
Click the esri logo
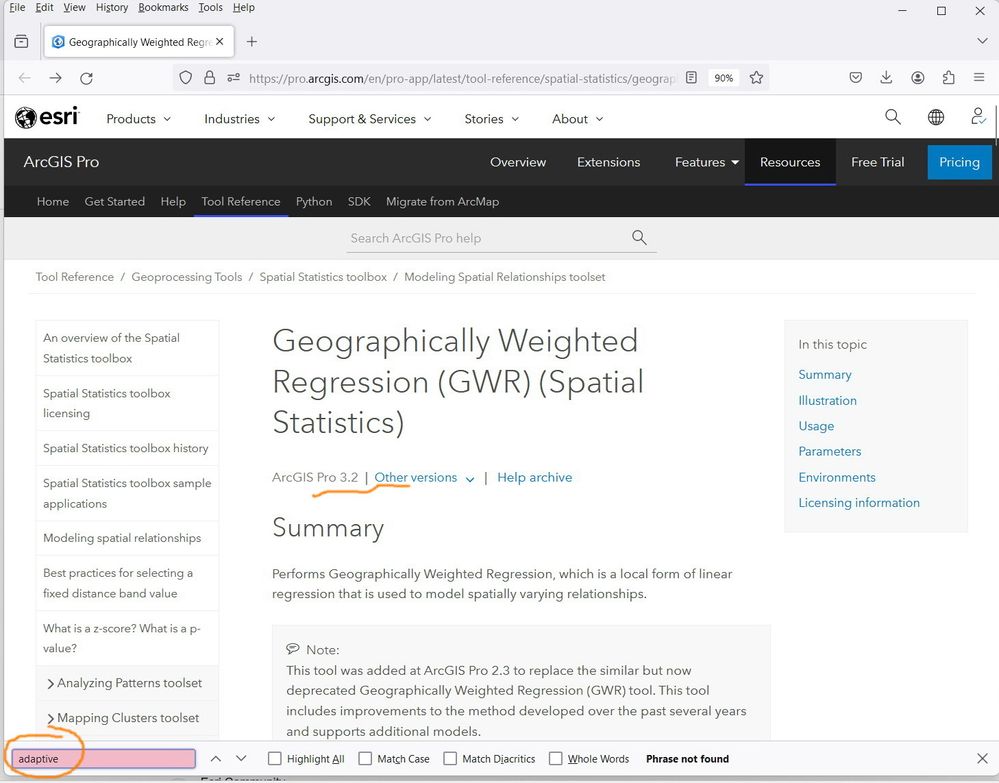pos(47,117)
